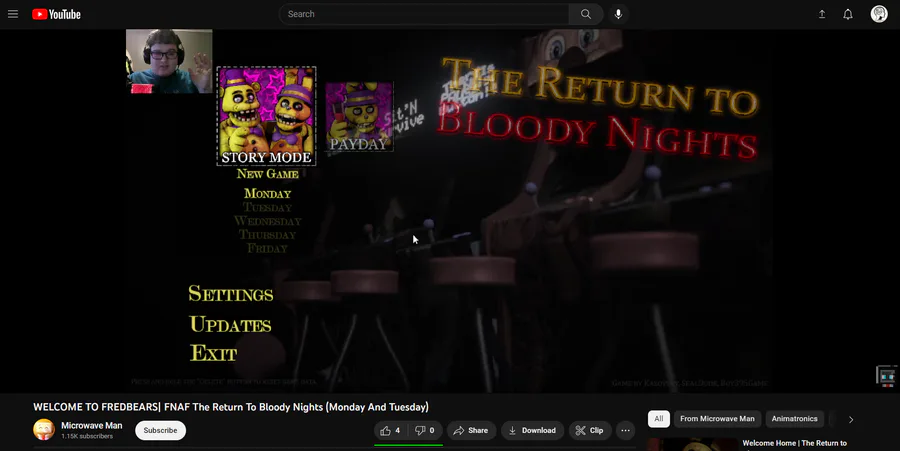The image size is (900, 451).
Task: Go to YouTube home via logo
Action: [x=56, y=14]
